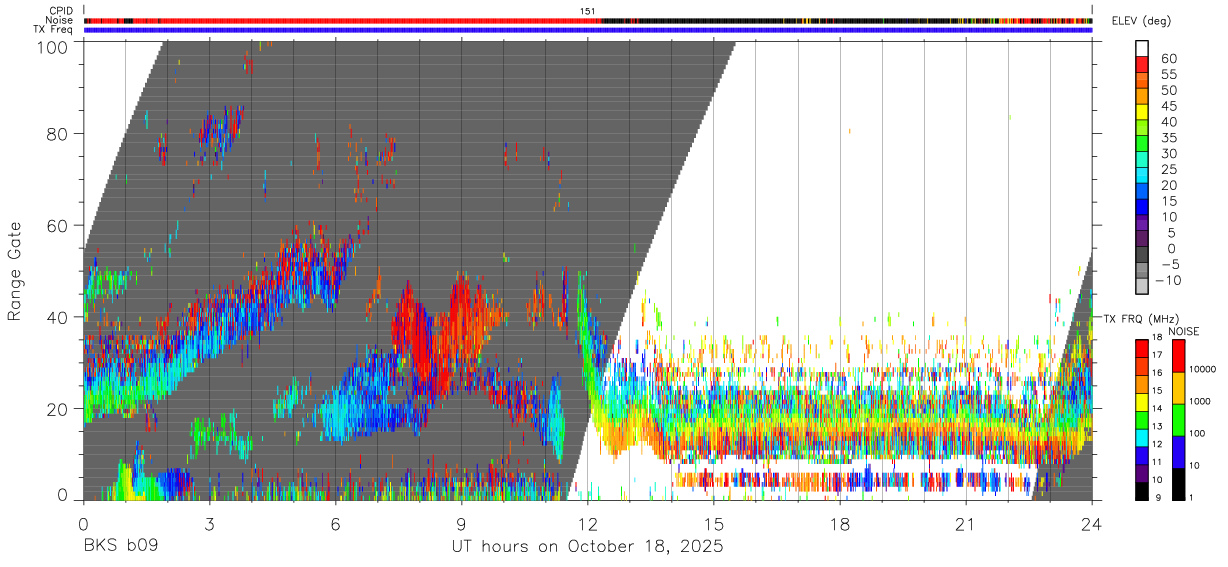
Task: Click the red segment of the elevation colorbar
Action: coord(1142,65)
